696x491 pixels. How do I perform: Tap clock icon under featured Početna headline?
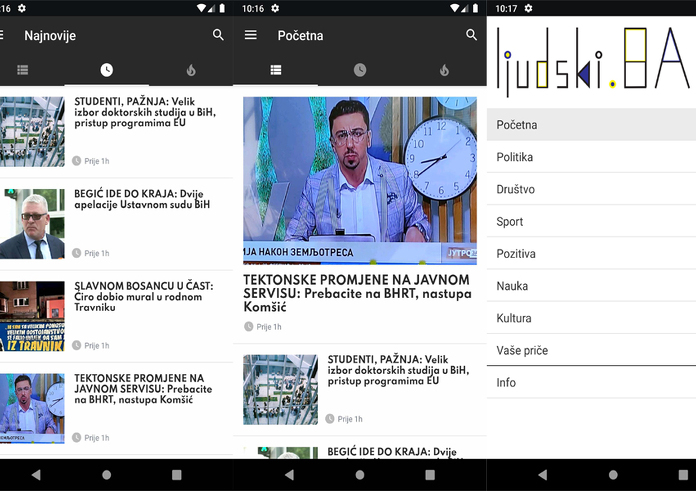click(x=249, y=327)
